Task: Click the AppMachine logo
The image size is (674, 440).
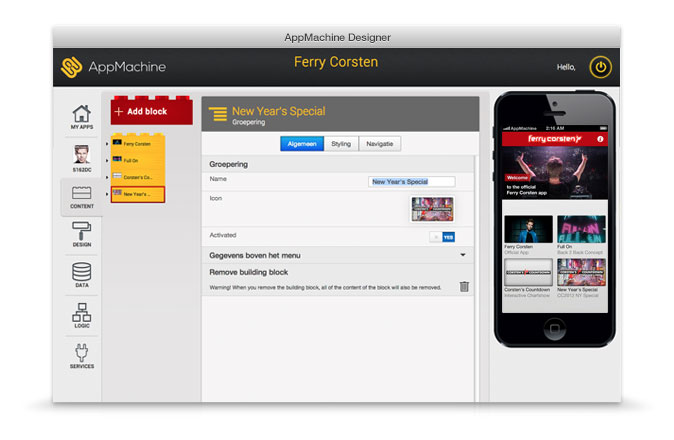Action: pos(113,67)
